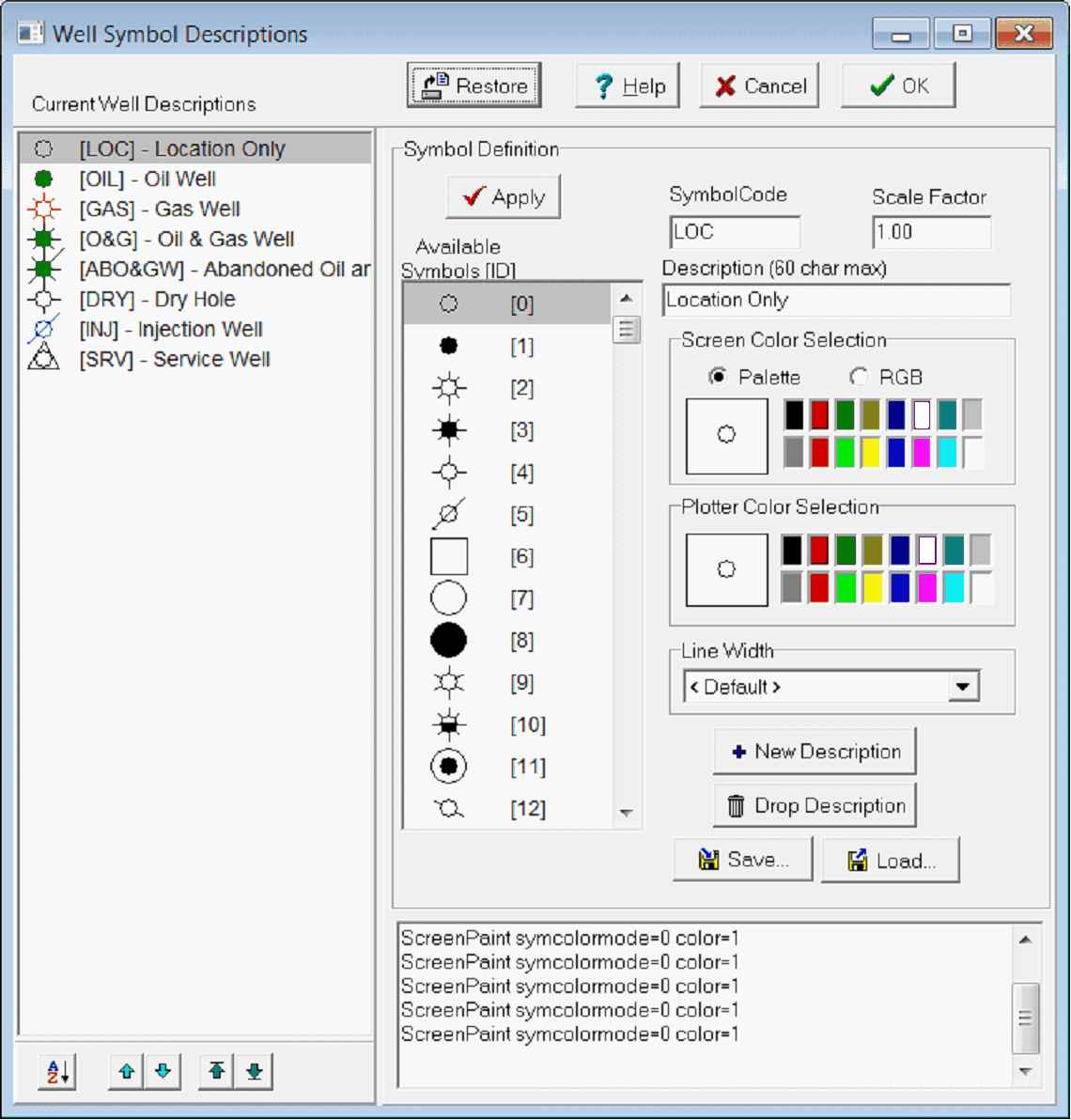Pick dark red in Plotter Color palette

(819, 550)
